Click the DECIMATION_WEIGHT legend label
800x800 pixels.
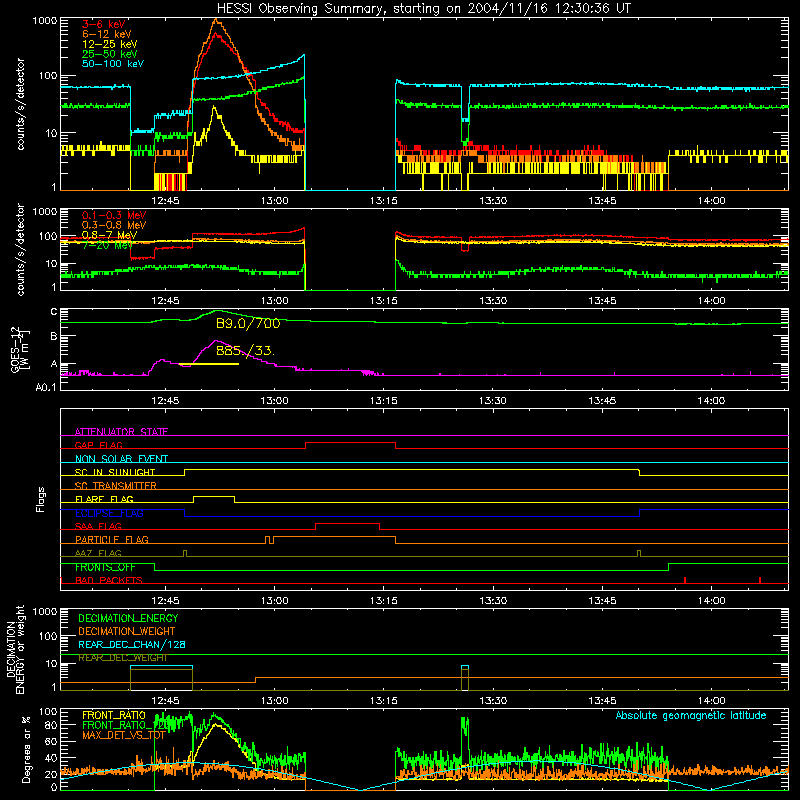(127, 632)
